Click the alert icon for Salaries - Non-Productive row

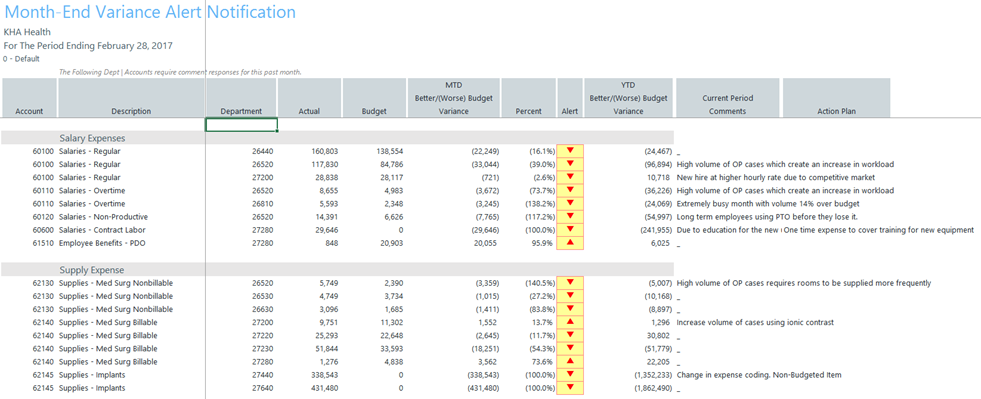(570, 216)
